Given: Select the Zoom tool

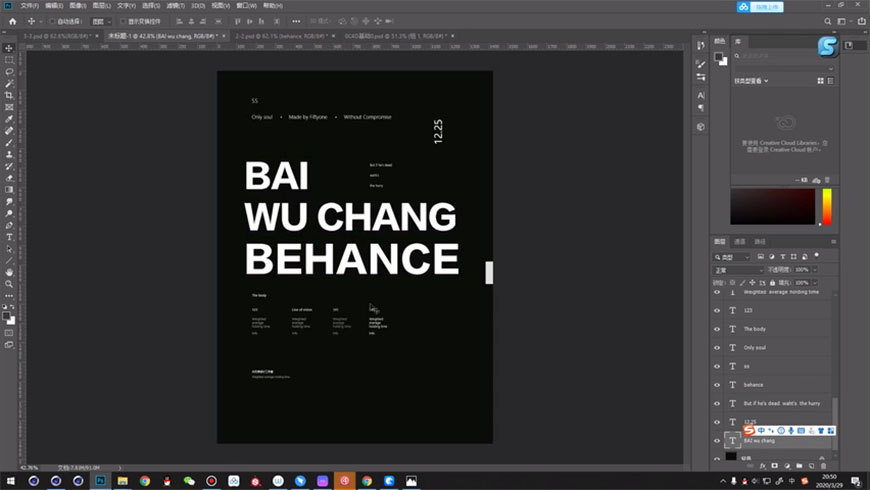Looking at the screenshot, I should 9,284.
